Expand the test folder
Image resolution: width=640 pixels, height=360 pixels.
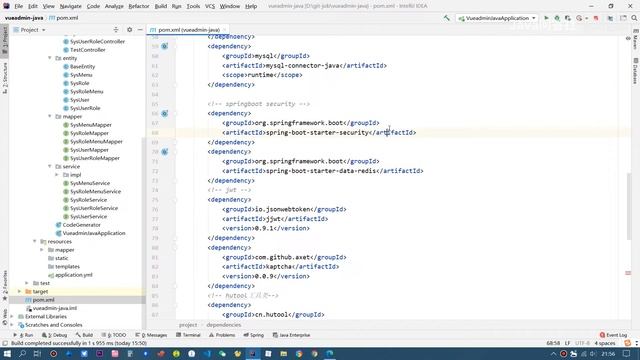point(27,283)
